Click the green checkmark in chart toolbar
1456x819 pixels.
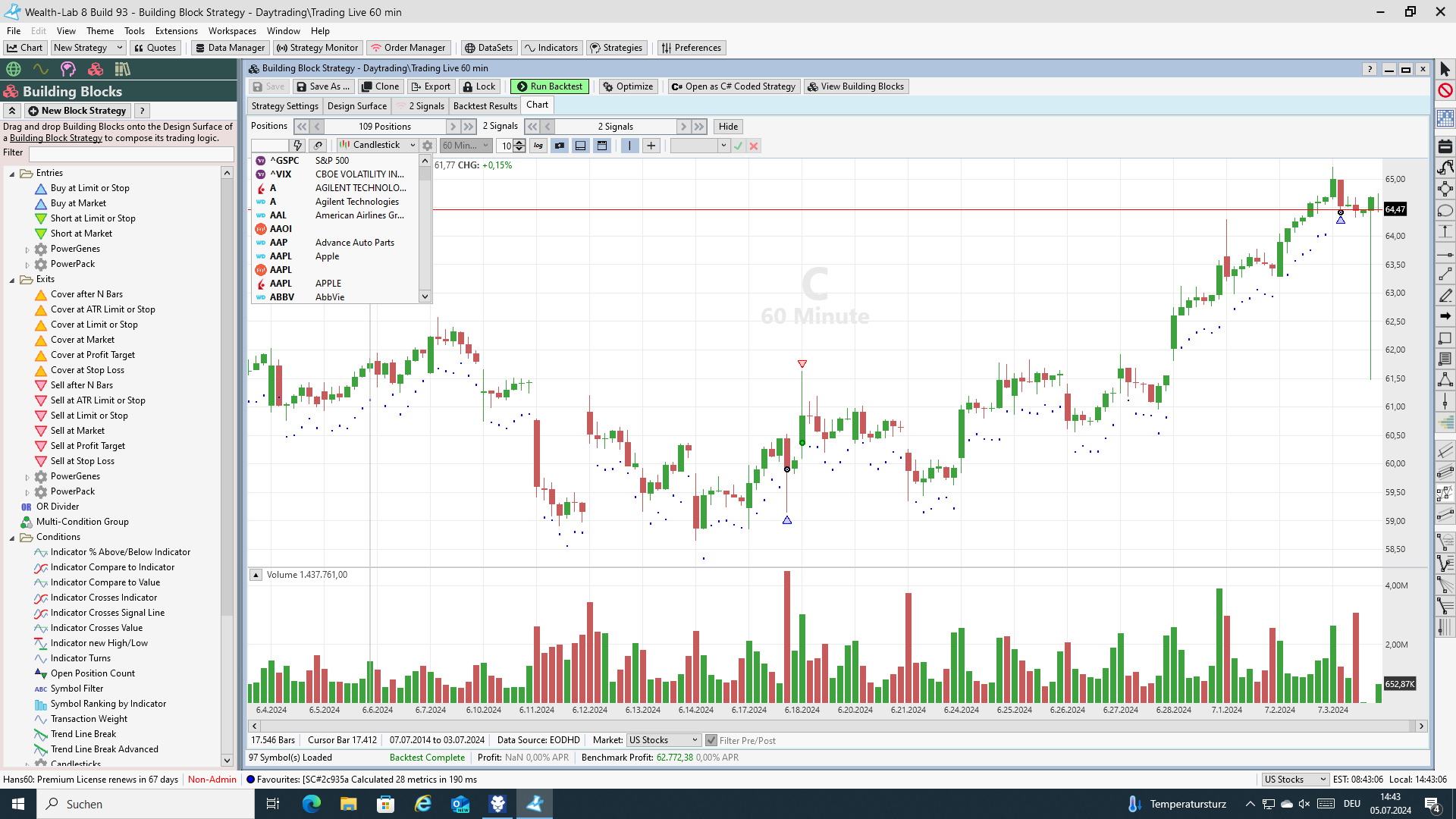(739, 146)
